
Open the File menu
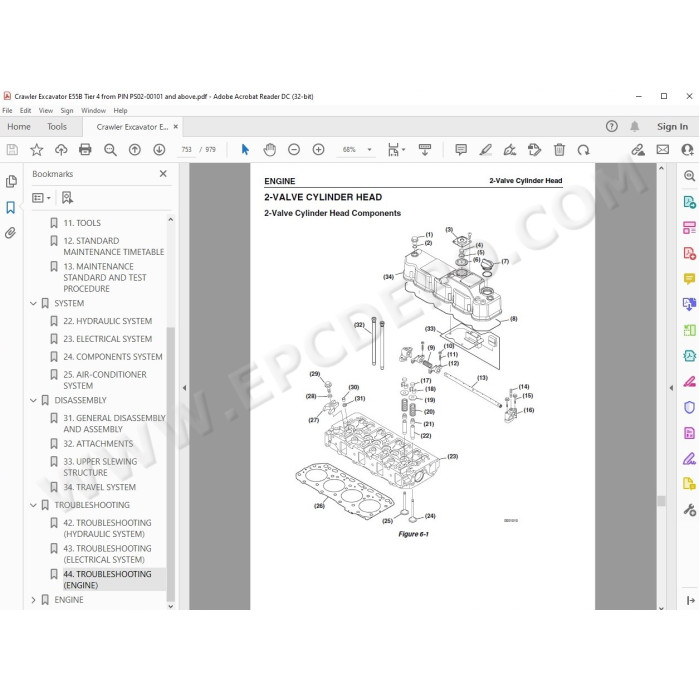click(7, 110)
